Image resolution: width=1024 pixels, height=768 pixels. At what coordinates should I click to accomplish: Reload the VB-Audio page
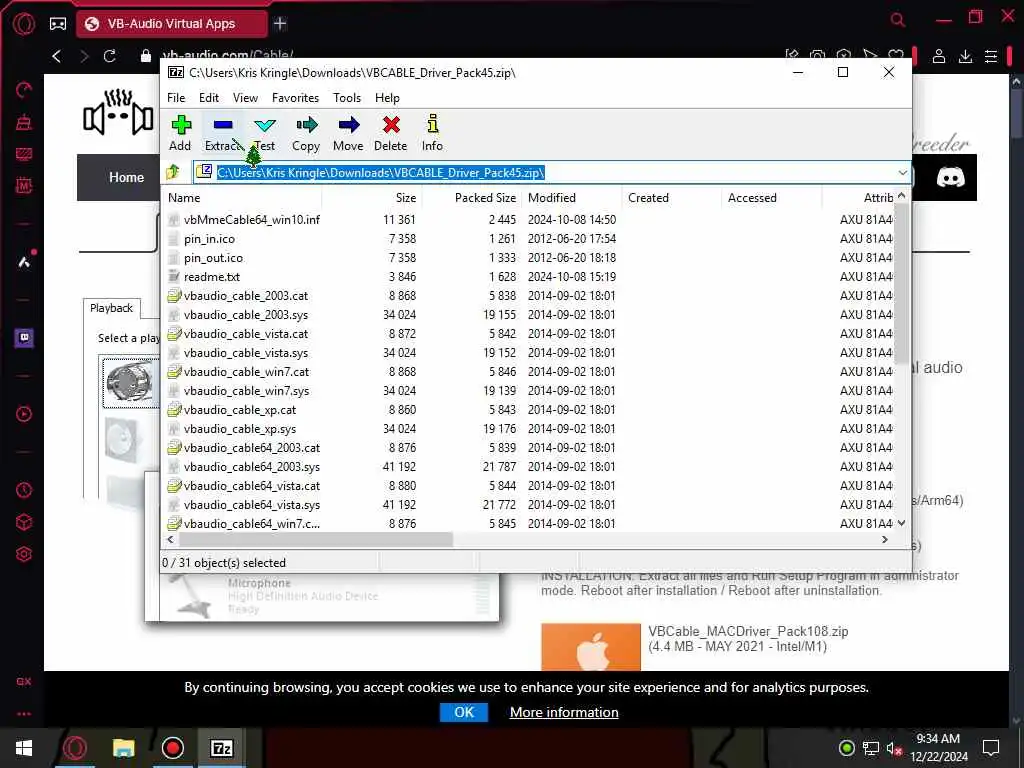point(110,56)
